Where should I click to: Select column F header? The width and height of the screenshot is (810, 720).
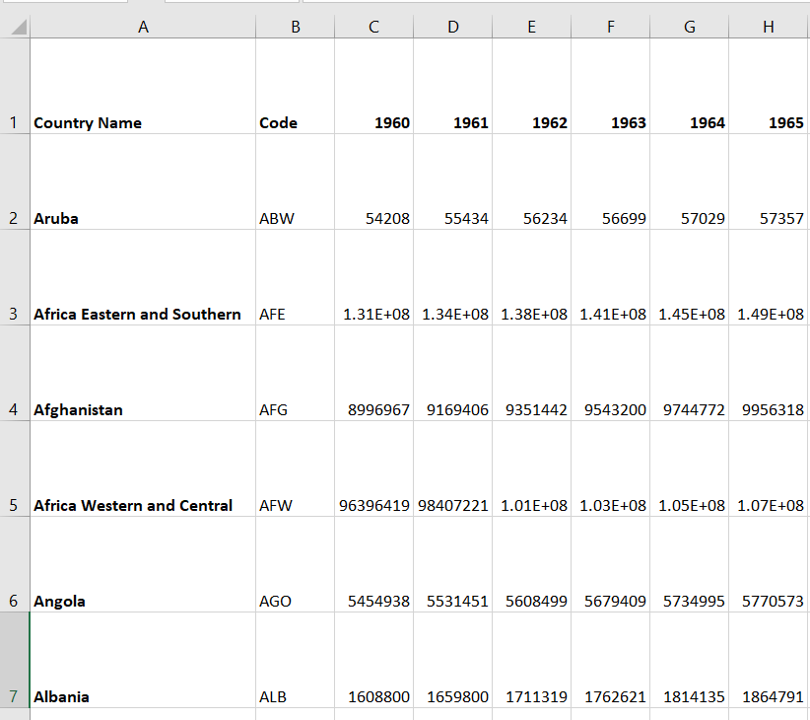(611, 27)
